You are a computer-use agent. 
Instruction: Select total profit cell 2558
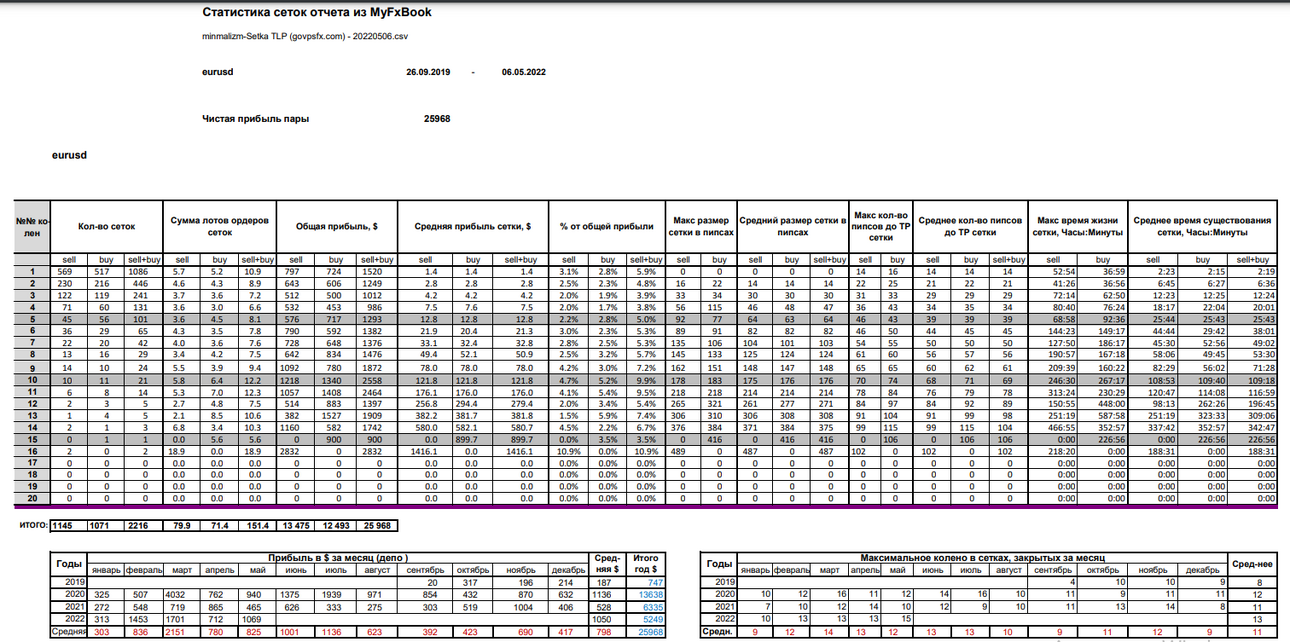pyautogui.click(x=374, y=380)
